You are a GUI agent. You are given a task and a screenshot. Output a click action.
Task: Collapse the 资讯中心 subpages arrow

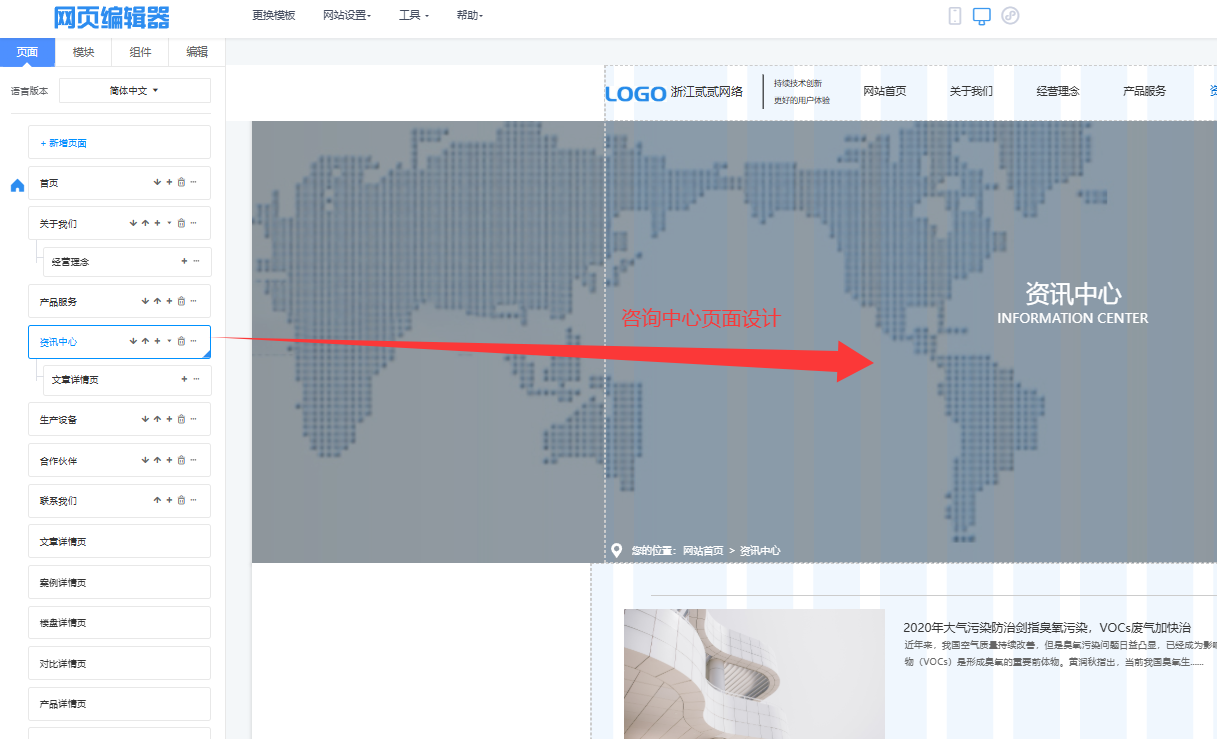tap(169, 341)
